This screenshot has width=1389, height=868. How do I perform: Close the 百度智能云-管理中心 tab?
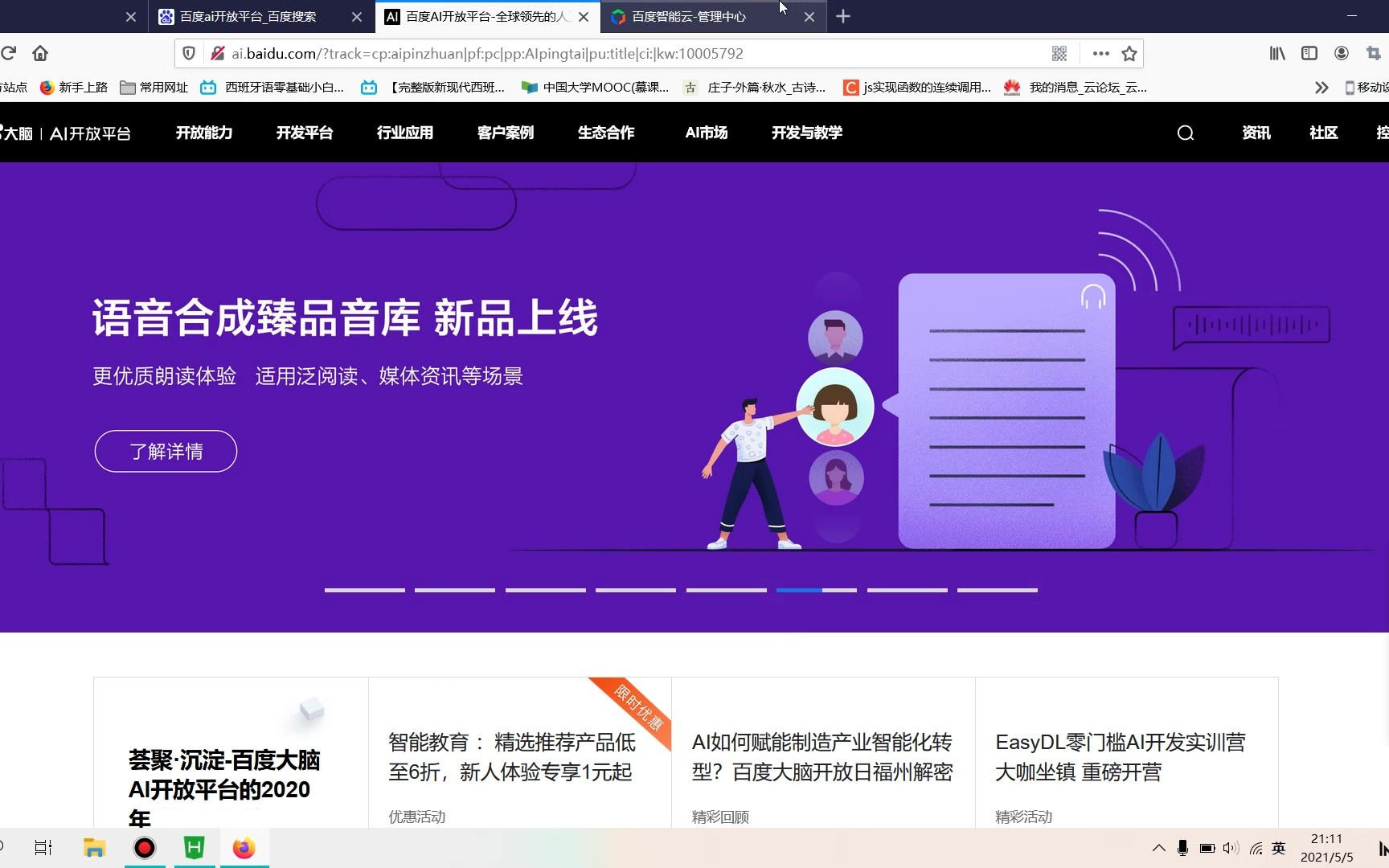coord(809,16)
